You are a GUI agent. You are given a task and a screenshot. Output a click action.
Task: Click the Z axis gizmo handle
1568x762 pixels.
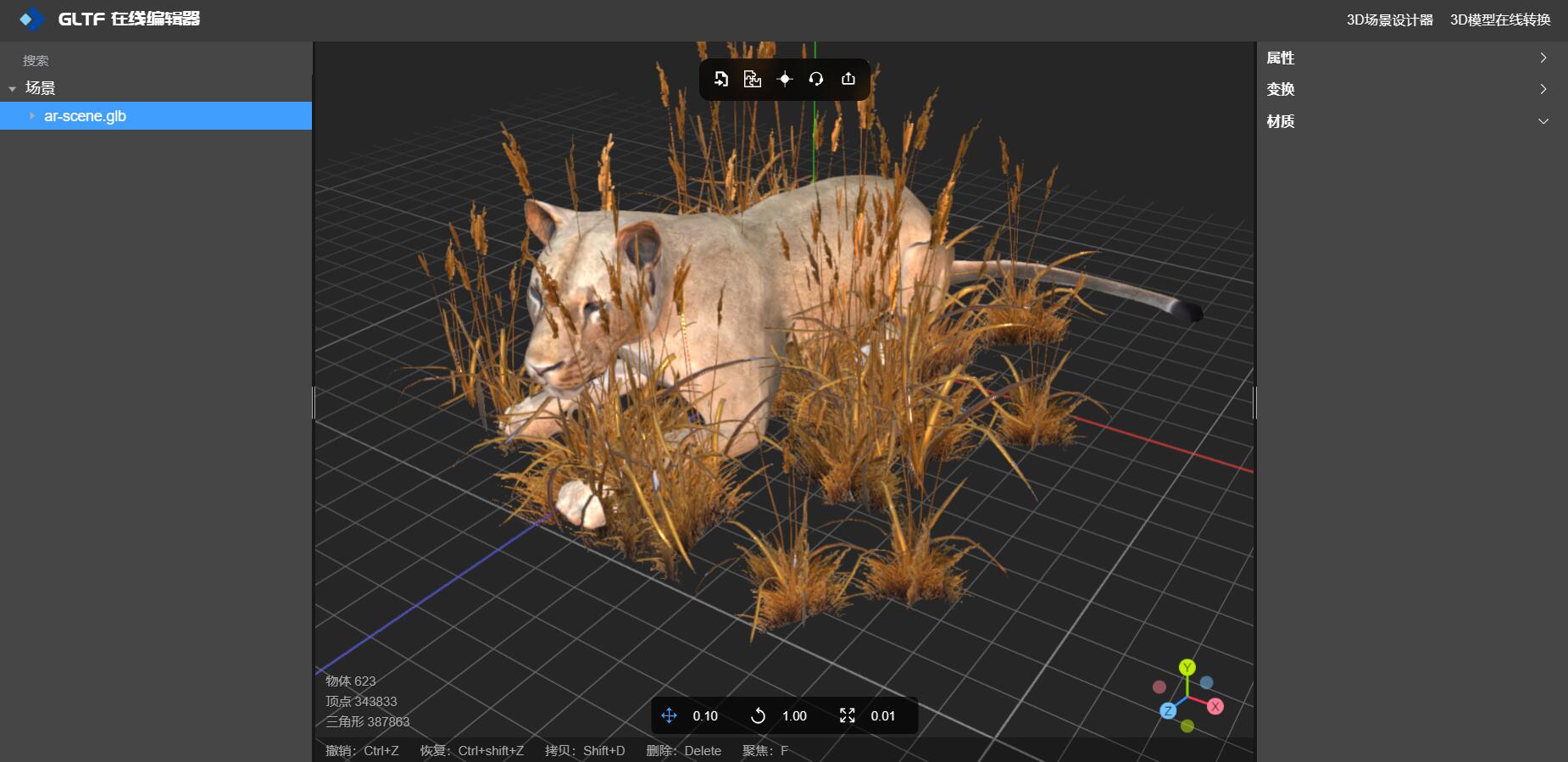1168,710
